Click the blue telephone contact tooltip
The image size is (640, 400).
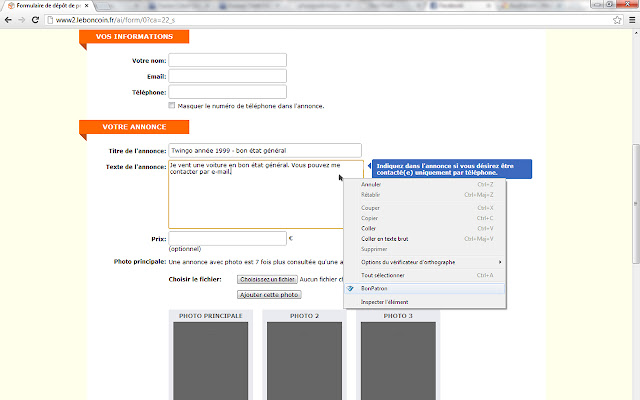pyautogui.click(x=452, y=169)
